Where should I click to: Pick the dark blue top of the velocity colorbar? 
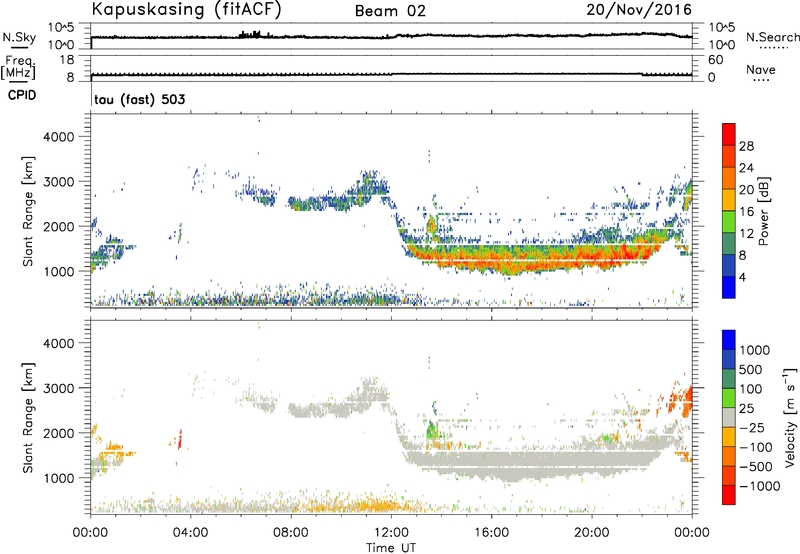(x=729, y=340)
